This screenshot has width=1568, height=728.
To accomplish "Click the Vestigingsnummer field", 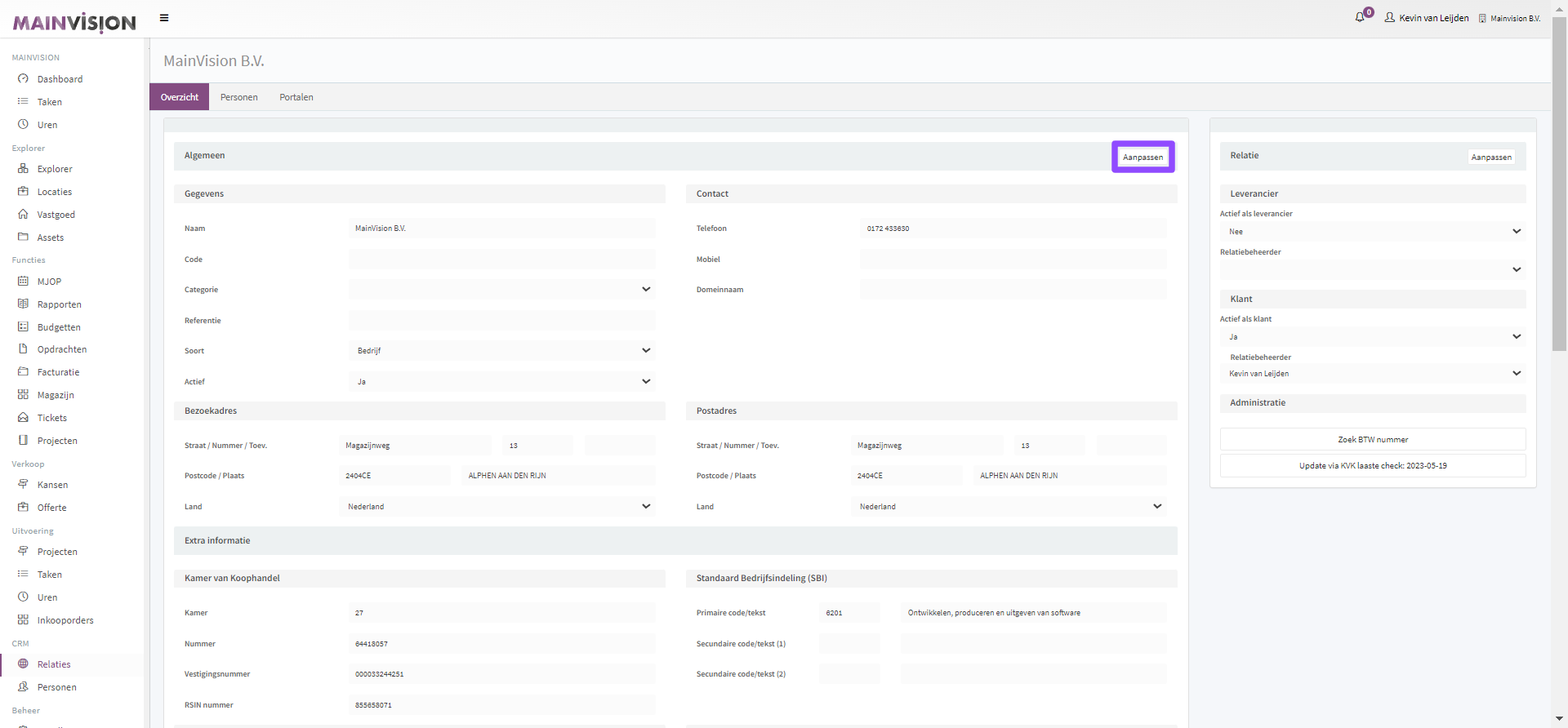I will (501, 674).
